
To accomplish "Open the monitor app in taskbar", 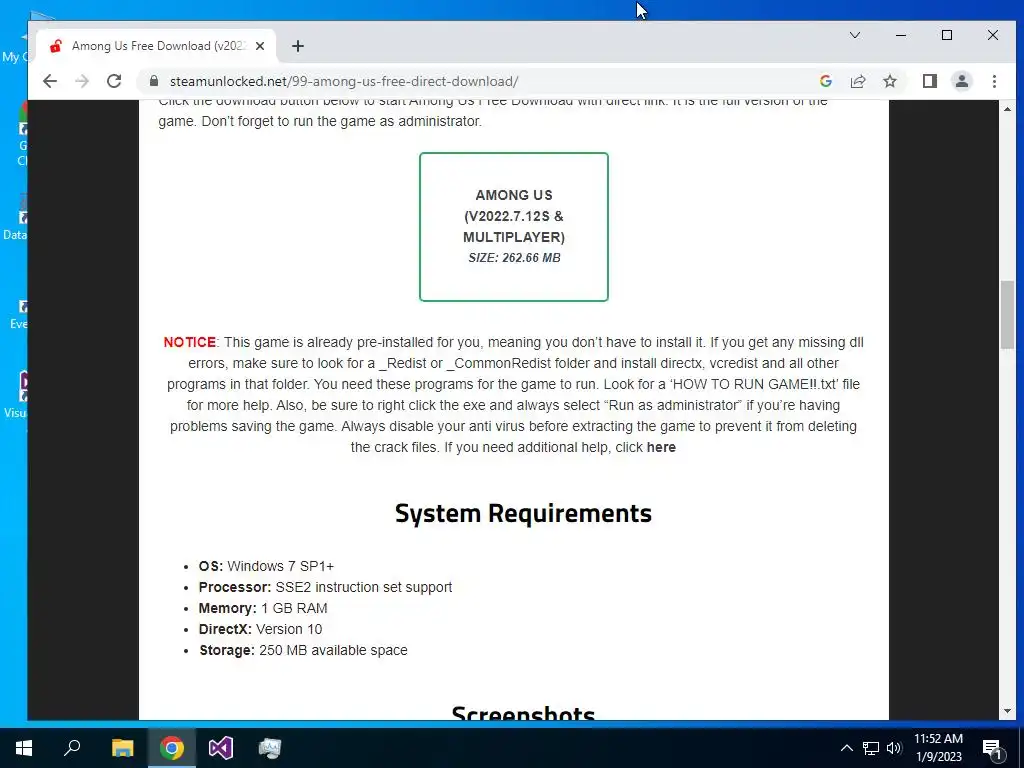I will pos(270,748).
